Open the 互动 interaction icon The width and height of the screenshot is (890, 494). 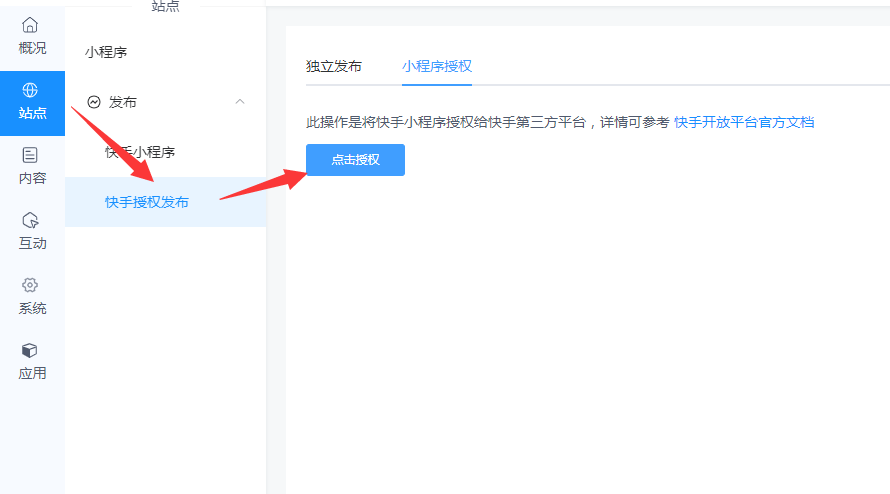click(x=30, y=220)
